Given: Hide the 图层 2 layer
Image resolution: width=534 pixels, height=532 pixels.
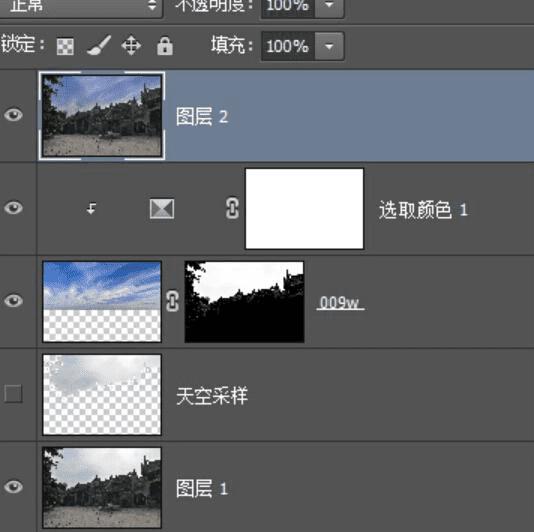Looking at the screenshot, I should pos(13,115).
